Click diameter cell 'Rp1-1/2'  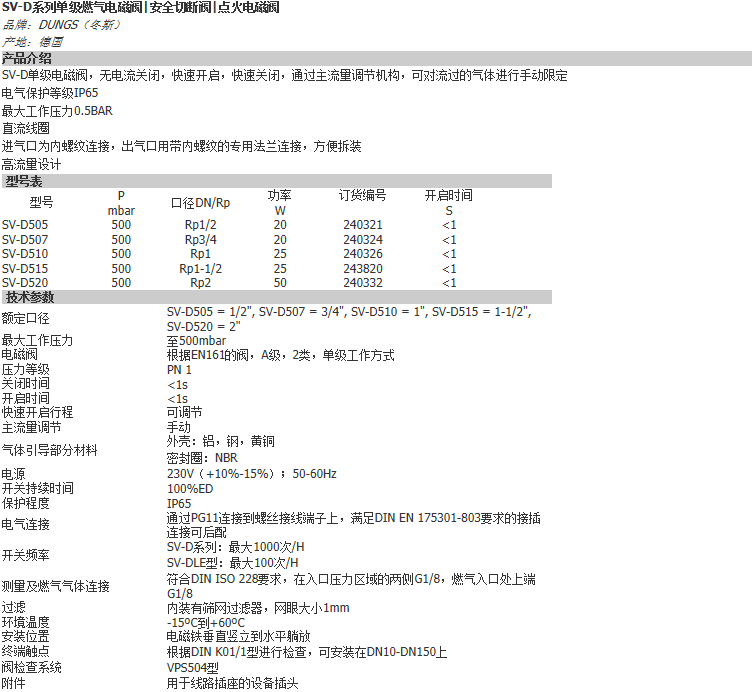pos(201,268)
